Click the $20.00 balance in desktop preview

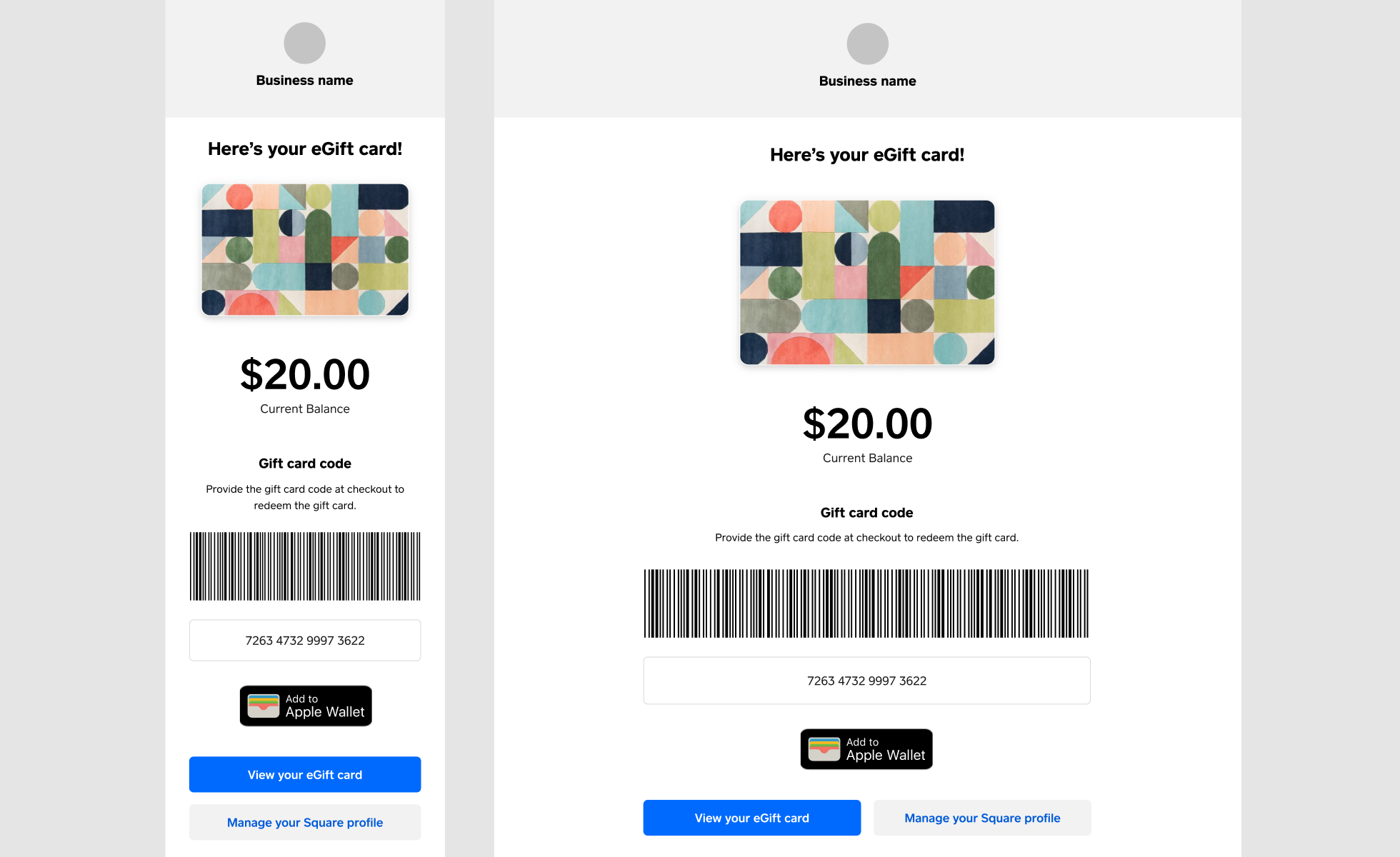click(867, 423)
